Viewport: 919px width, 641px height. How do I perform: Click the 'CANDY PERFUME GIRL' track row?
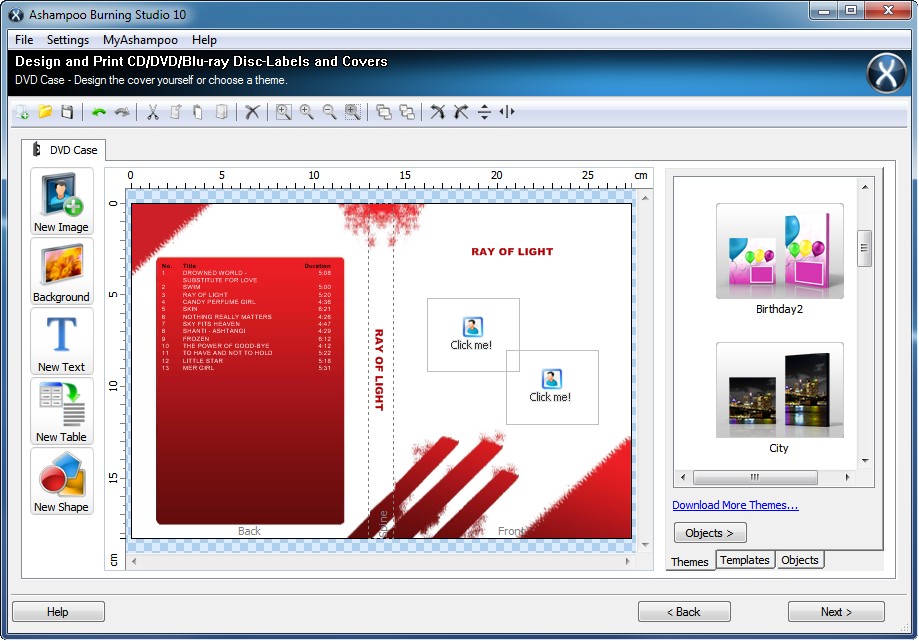(x=247, y=302)
